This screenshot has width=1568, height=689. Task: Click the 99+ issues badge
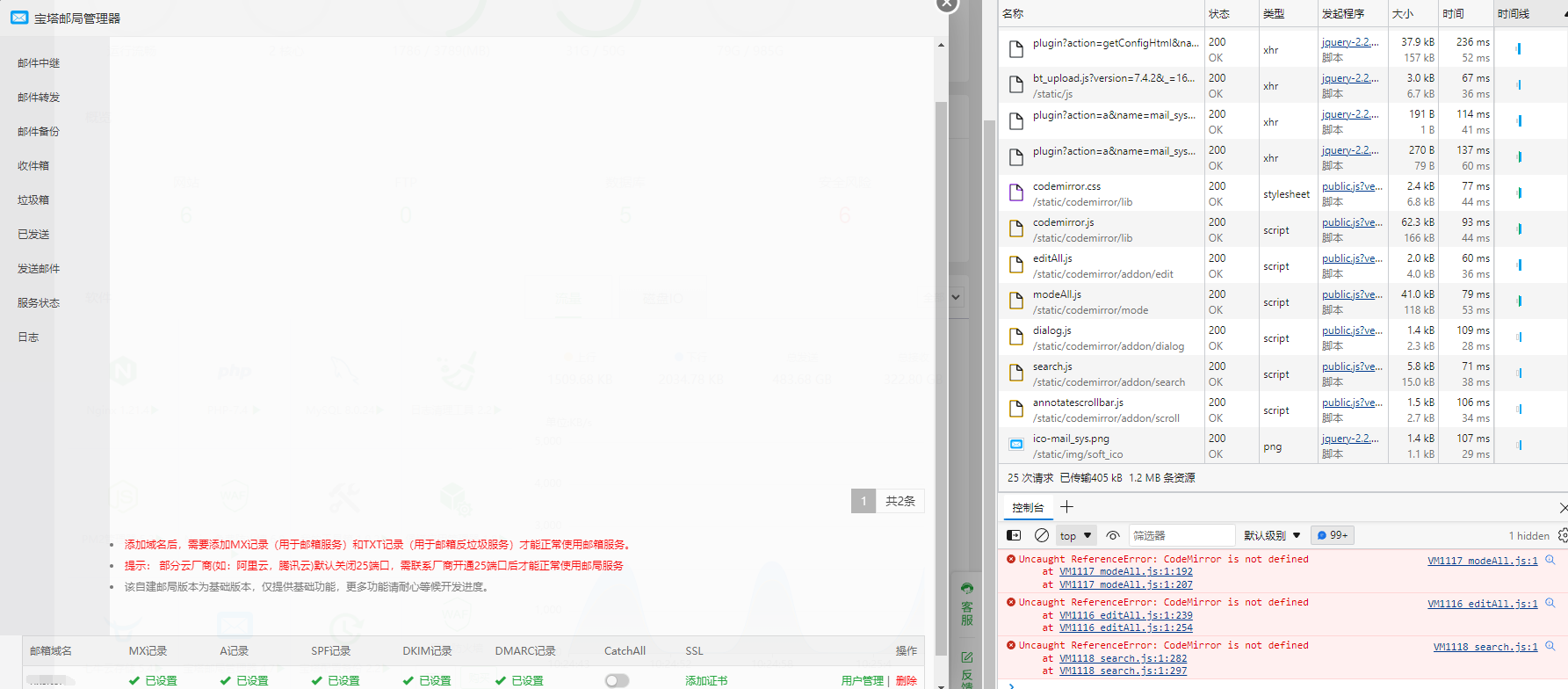click(1333, 535)
